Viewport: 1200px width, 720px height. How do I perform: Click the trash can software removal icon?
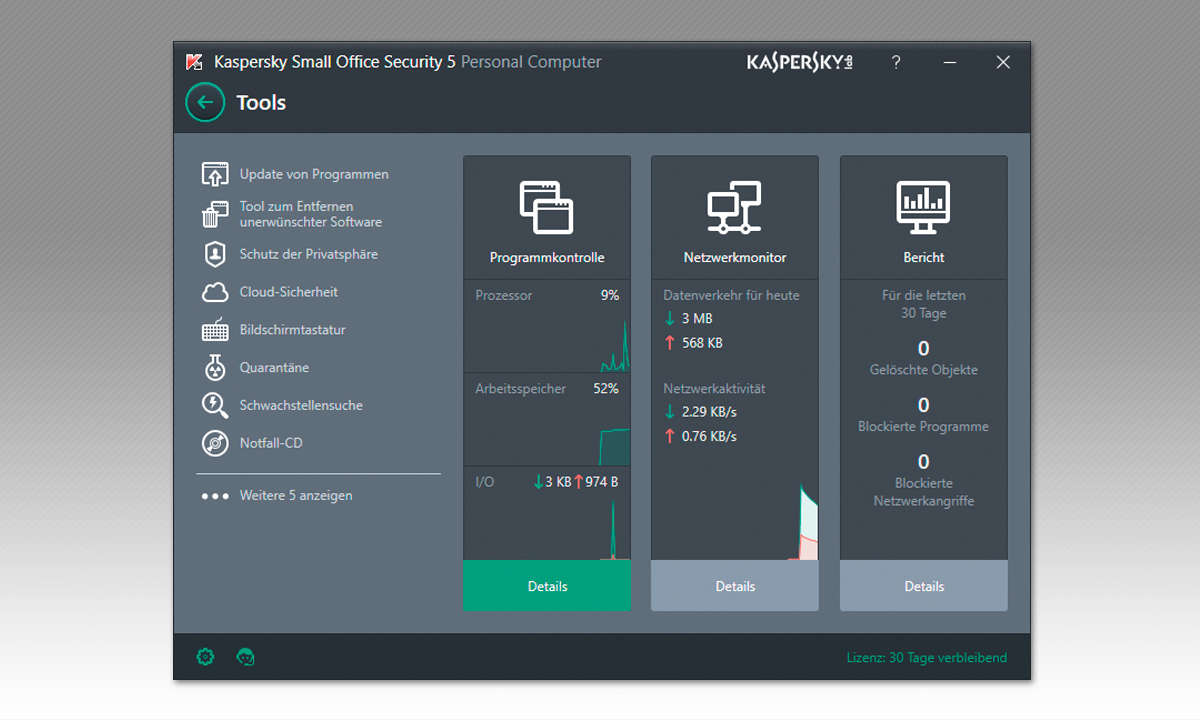pyautogui.click(x=215, y=214)
